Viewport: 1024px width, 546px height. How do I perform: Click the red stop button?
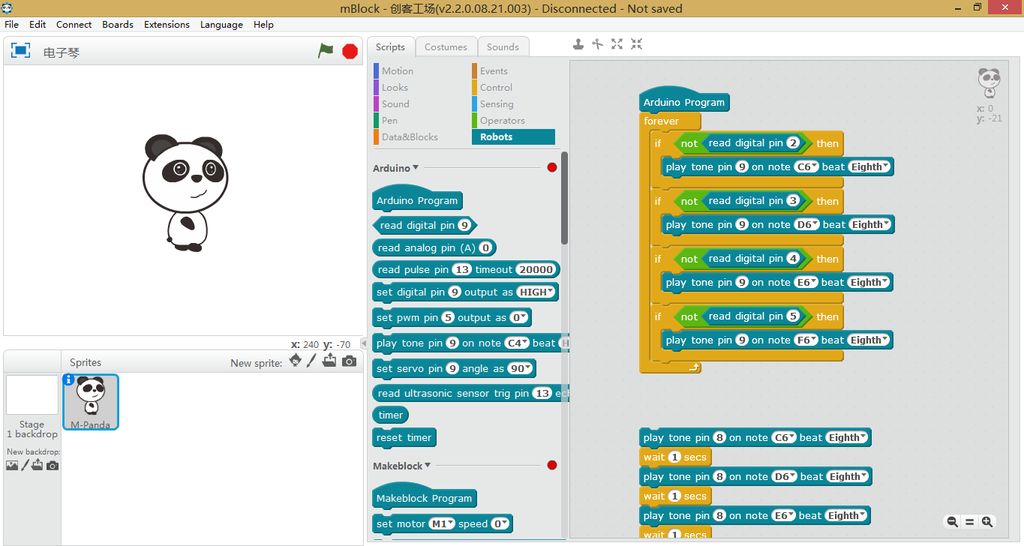(350, 51)
